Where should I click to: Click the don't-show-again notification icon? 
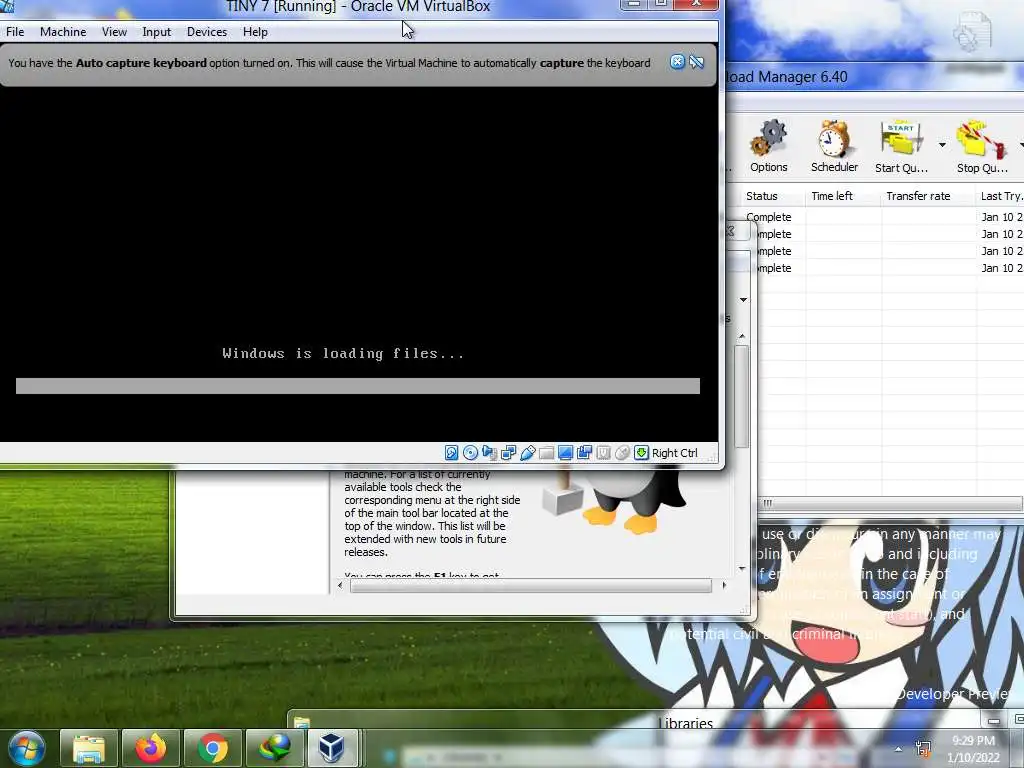(x=697, y=62)
